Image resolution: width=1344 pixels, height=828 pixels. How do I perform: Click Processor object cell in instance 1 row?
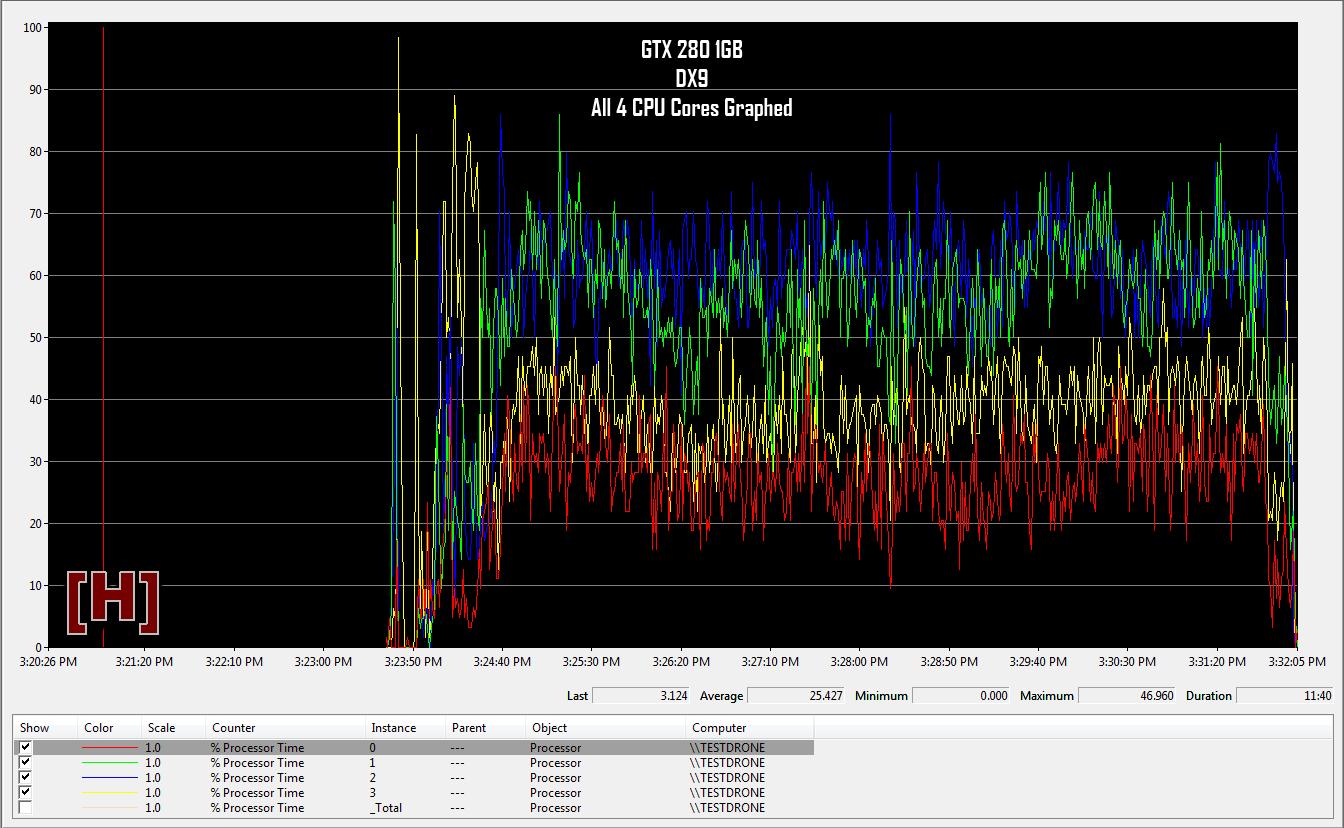click(x=556, y=762)
